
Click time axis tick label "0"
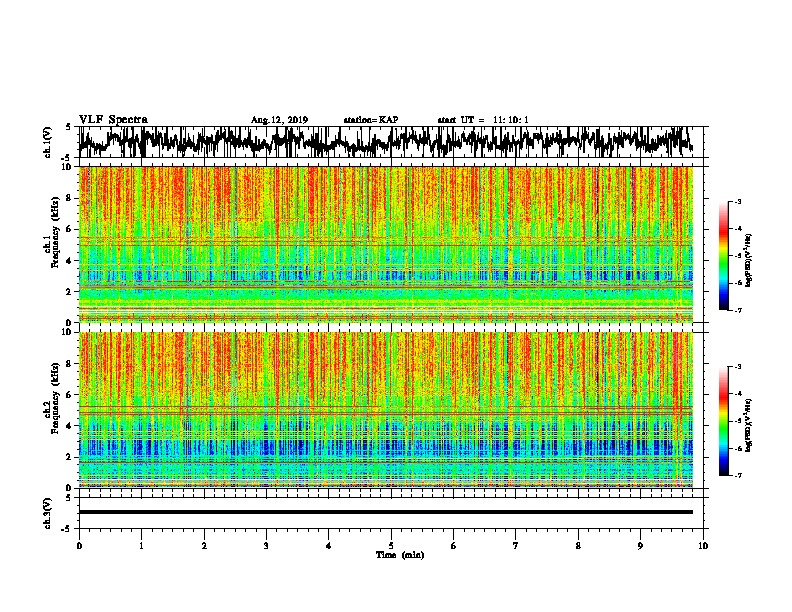click(79, 546)
